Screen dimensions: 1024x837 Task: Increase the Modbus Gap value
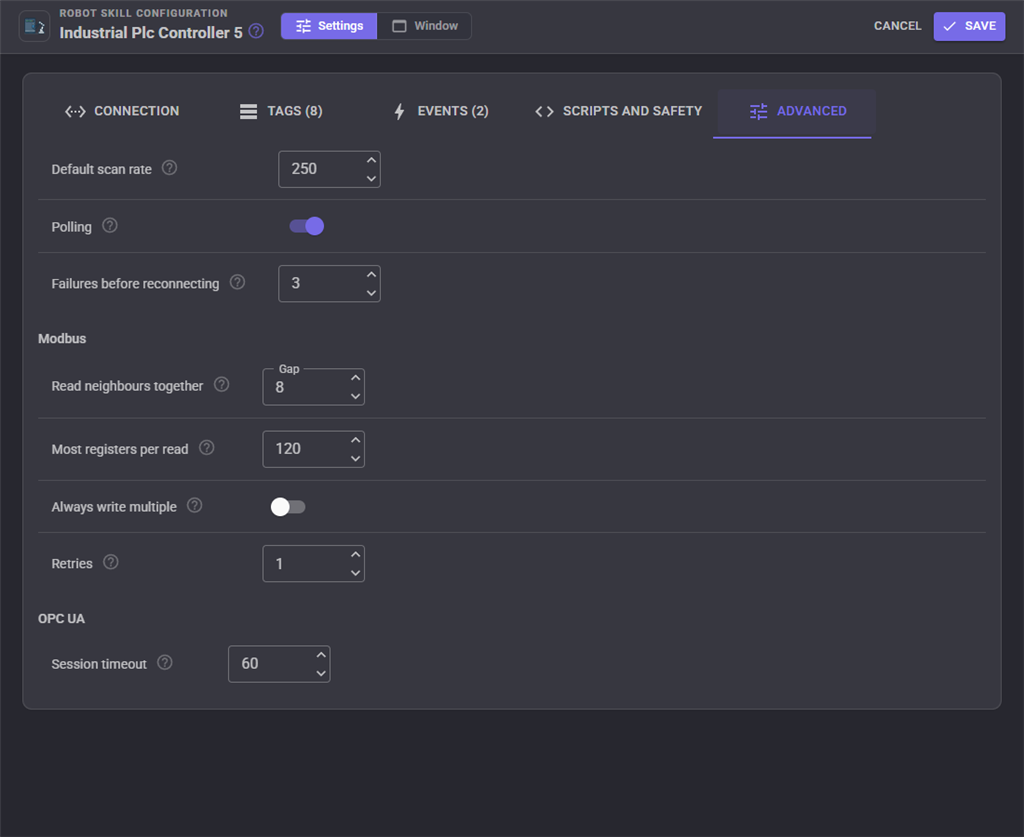355,378
